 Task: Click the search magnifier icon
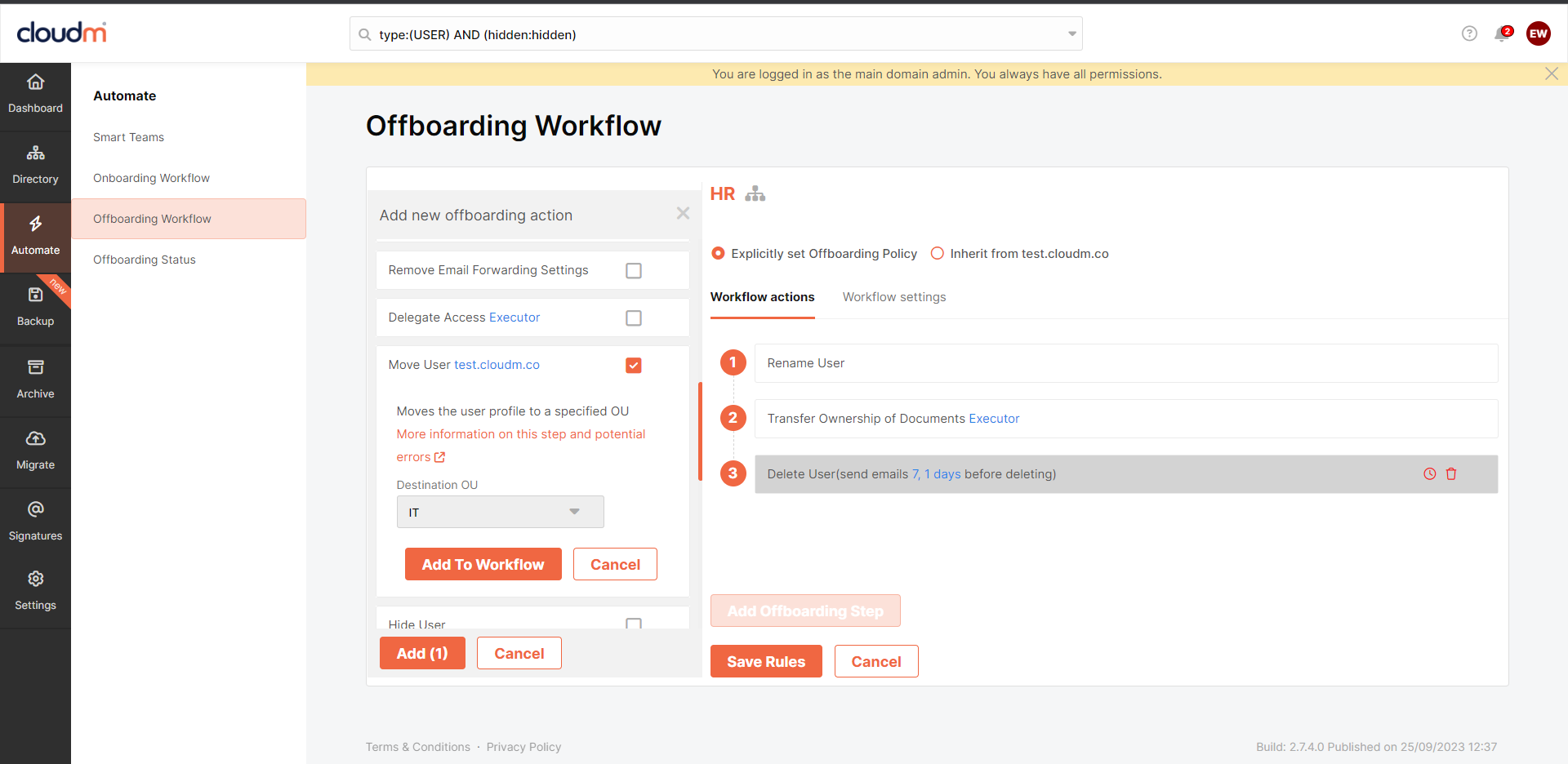click(364, 34)
